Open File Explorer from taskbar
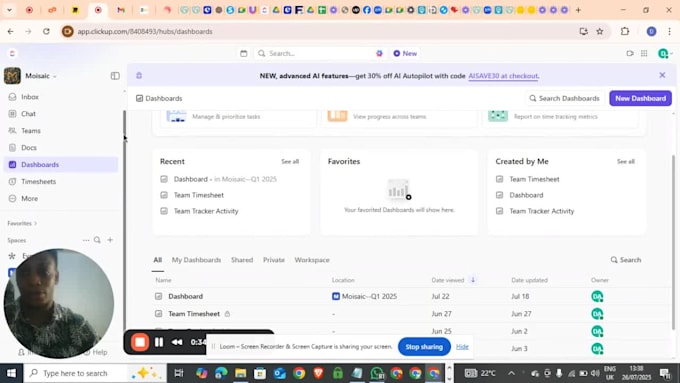680x383 pixels. [240, 373]
